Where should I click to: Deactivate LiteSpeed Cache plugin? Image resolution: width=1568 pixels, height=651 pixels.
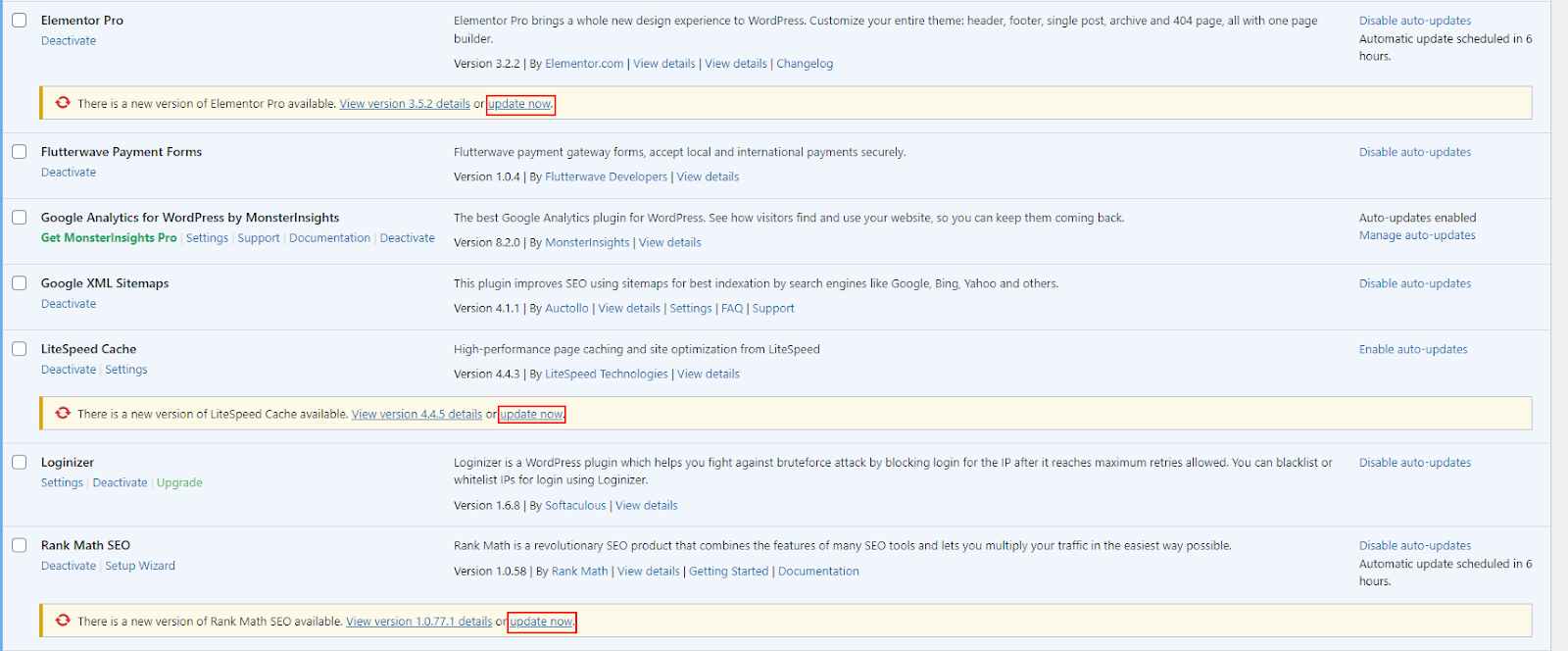pyautogui.click(x=69, y=370)
